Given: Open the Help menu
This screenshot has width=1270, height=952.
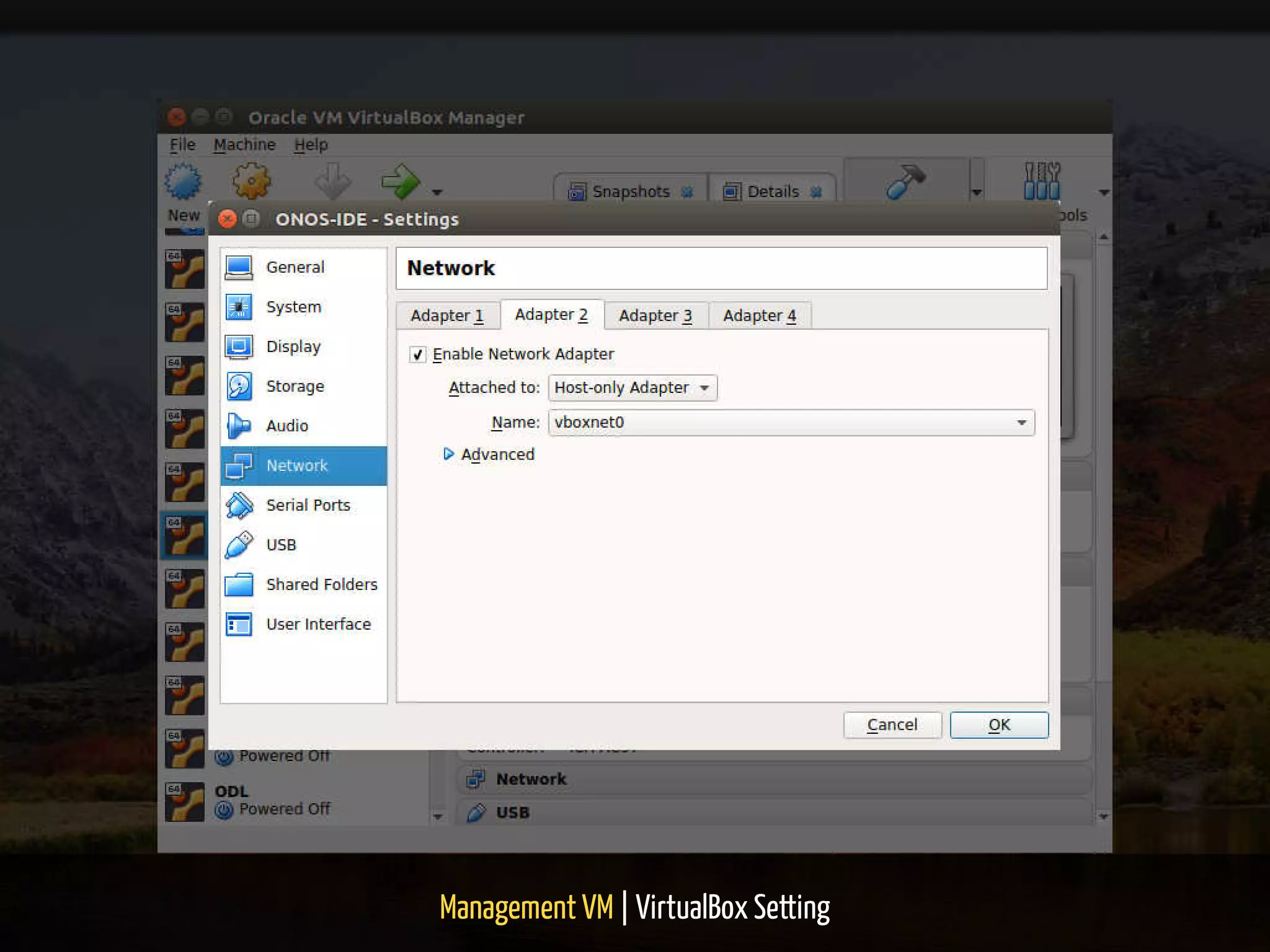Looking at the screenshot, I should point(311,145).
